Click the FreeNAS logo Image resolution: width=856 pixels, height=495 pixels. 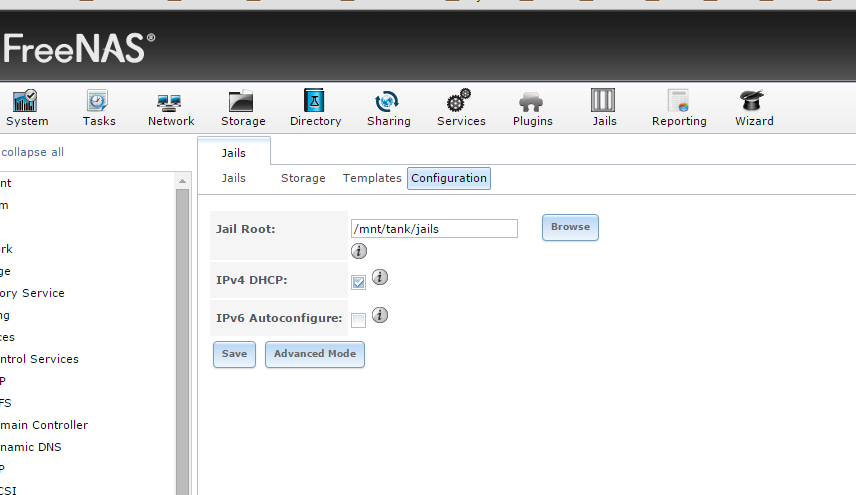[79, 48]
